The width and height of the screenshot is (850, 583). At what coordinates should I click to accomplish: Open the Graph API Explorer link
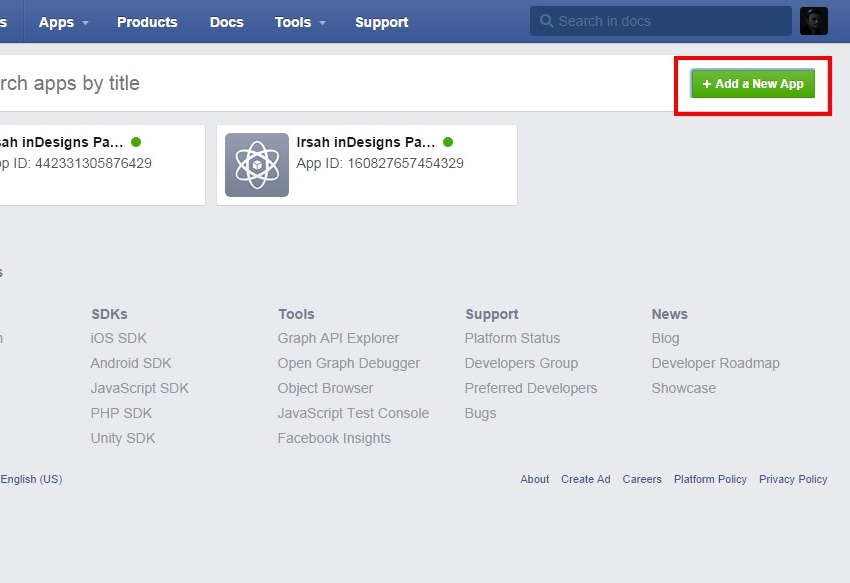pos(338,338)
